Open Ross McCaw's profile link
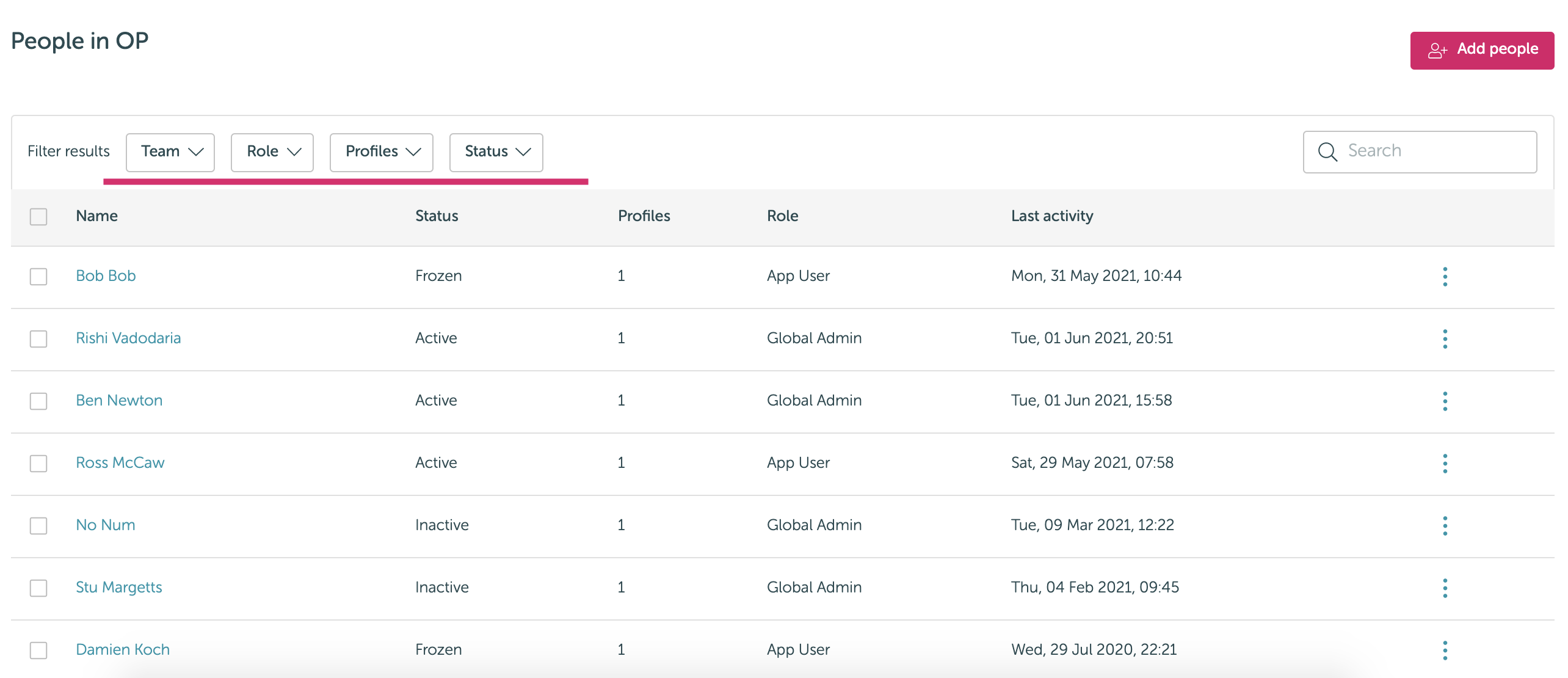Image resolution: width=1568 pixels, height=678 pixels. click(x=120, y=463)
